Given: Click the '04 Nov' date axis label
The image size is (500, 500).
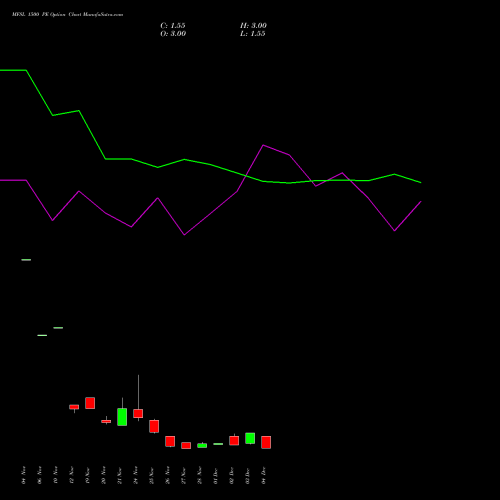Looking at the screenshot, I should pyautogui.click(x=24, y=475).
